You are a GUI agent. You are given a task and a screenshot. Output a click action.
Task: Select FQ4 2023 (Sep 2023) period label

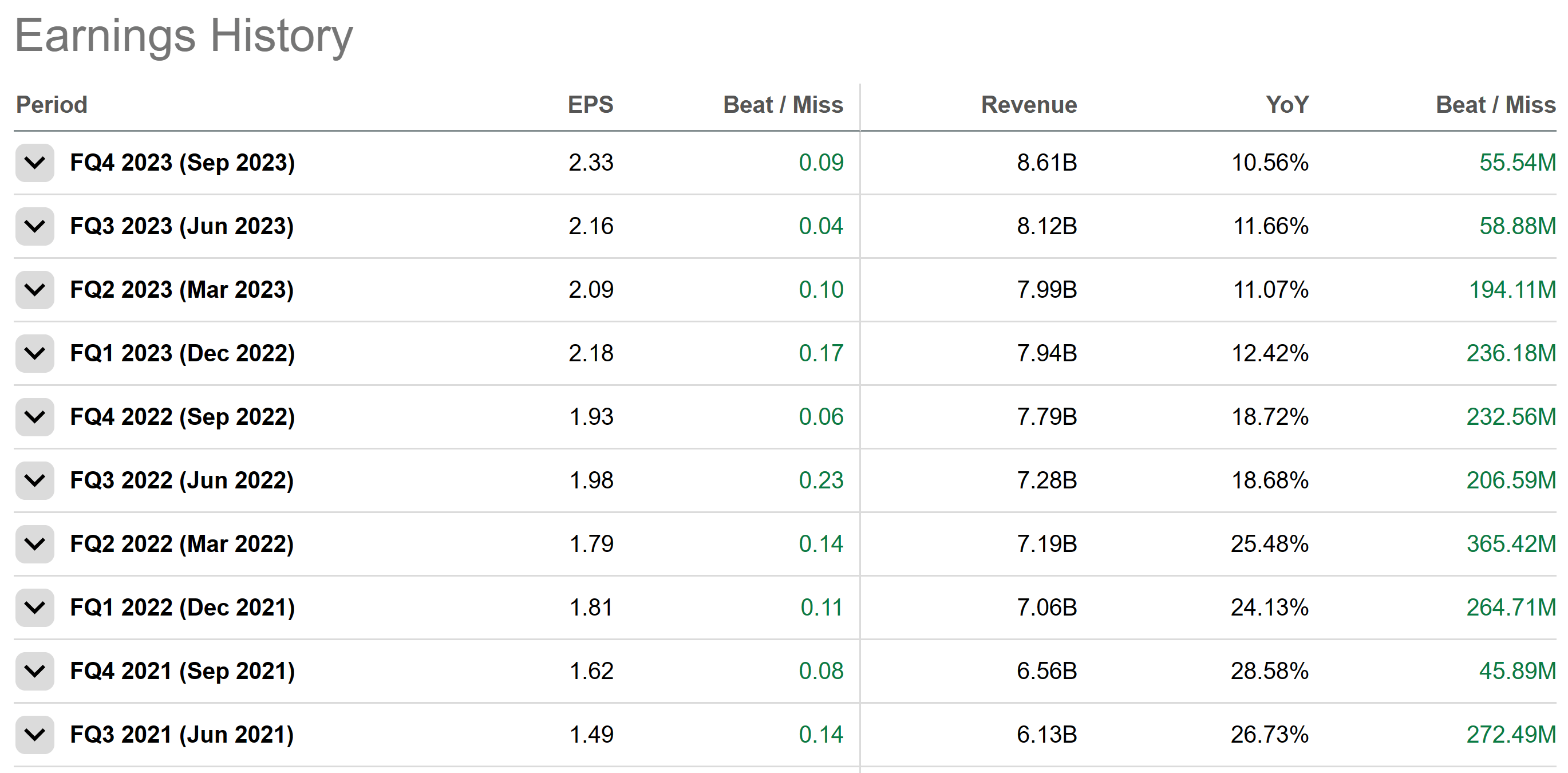coord(182,163)
